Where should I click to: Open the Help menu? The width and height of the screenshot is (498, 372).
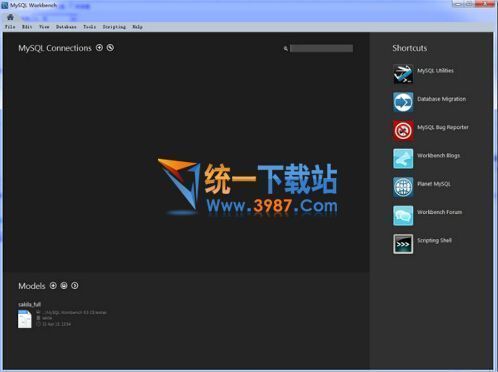[137, 27]
